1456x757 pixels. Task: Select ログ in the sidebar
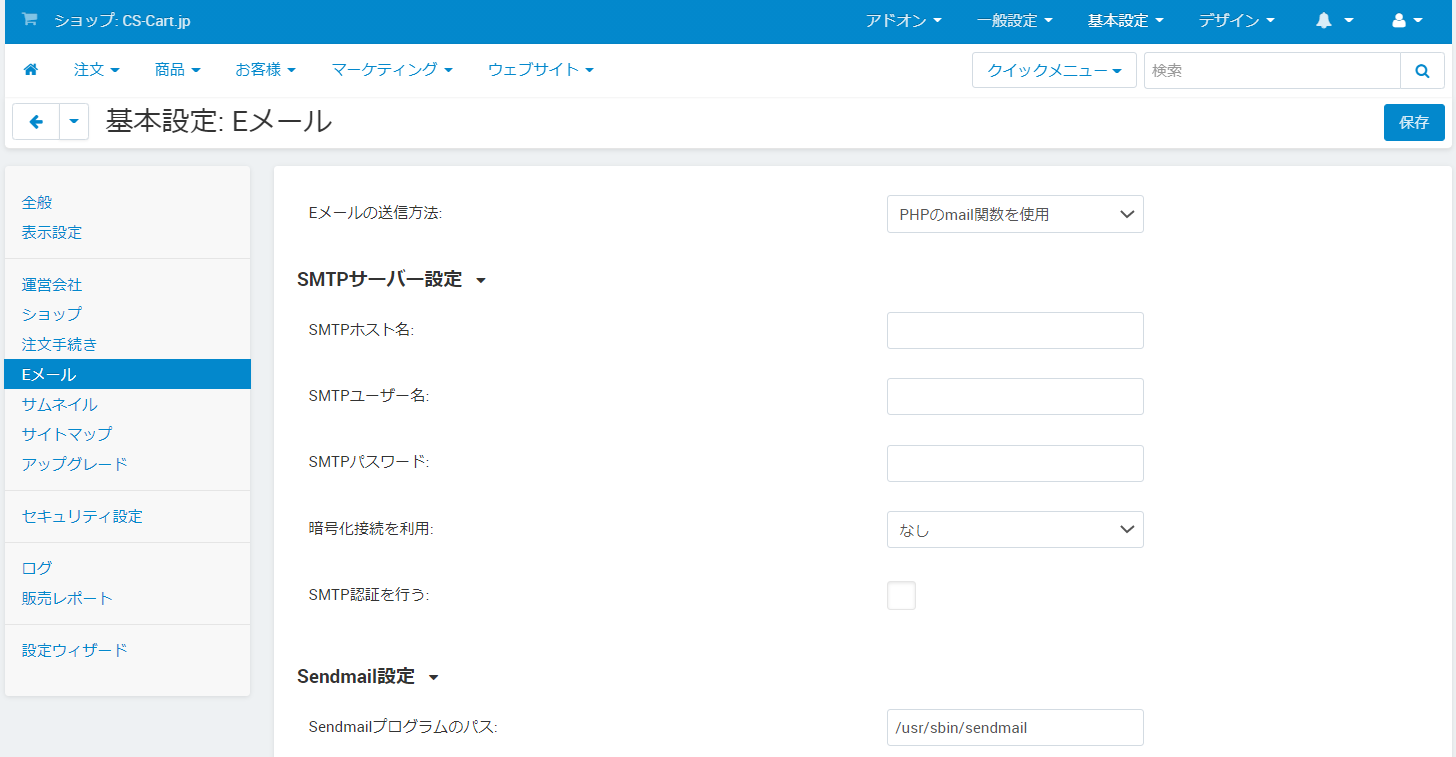(x=37, y=568)
